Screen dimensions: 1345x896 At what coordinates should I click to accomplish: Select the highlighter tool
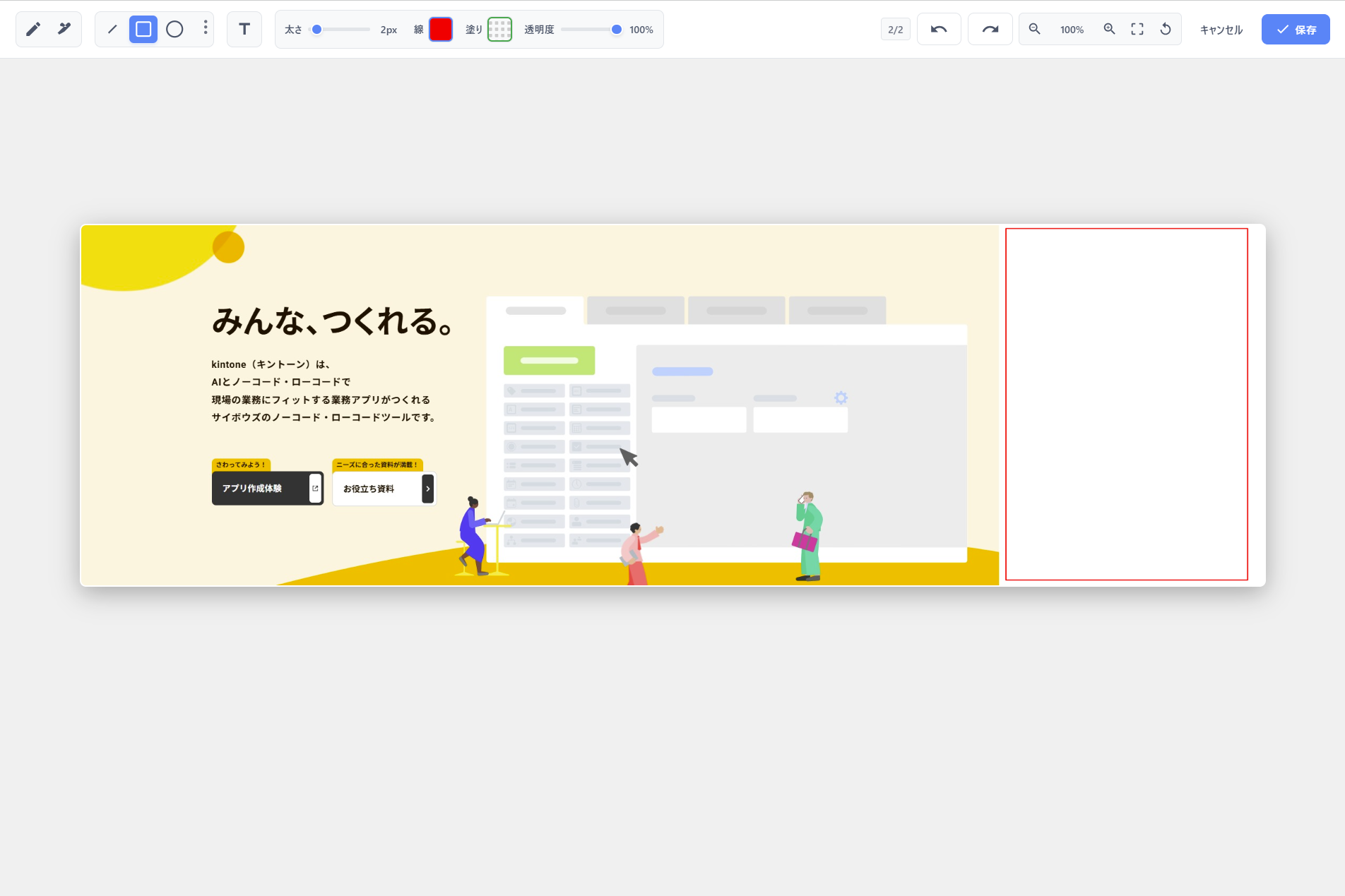coord(64,29)
